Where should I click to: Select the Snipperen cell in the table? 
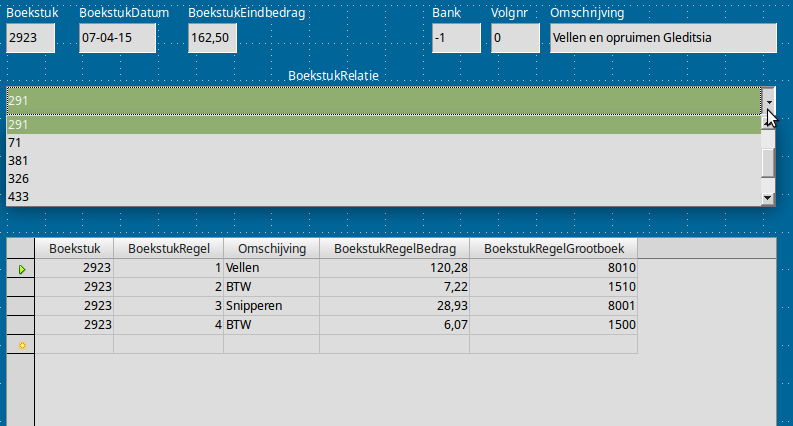coord(271,306)
